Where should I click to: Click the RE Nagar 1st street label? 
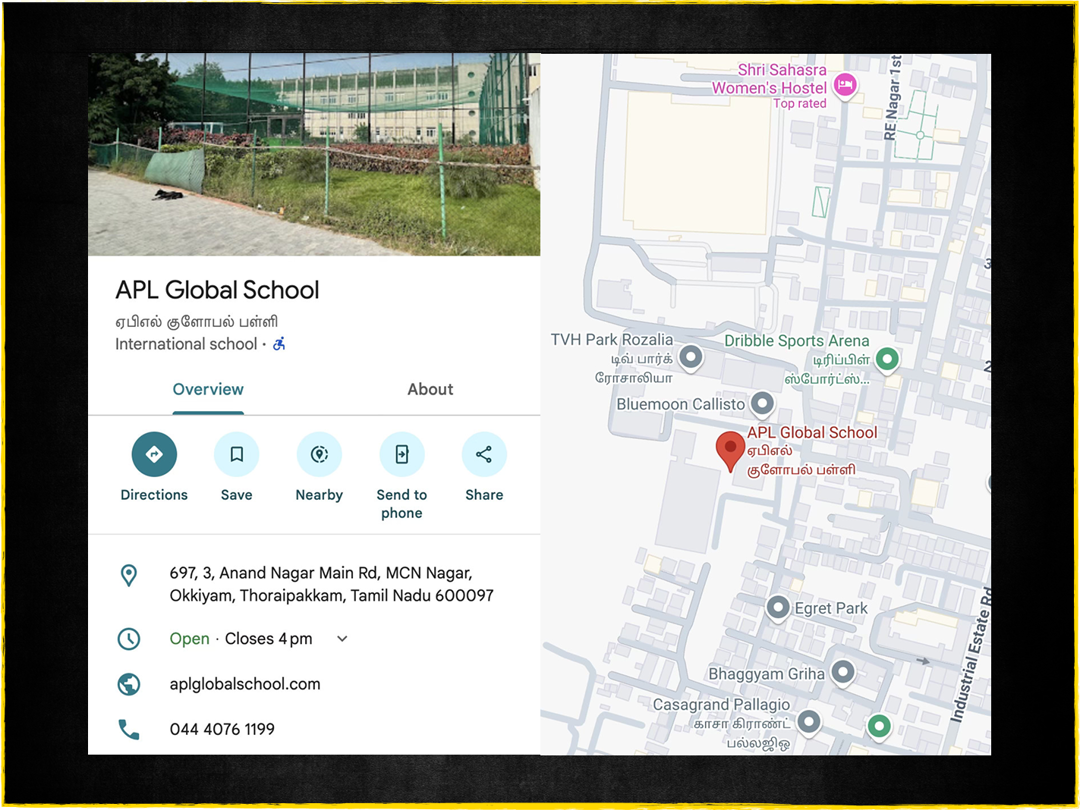point(891,98)
